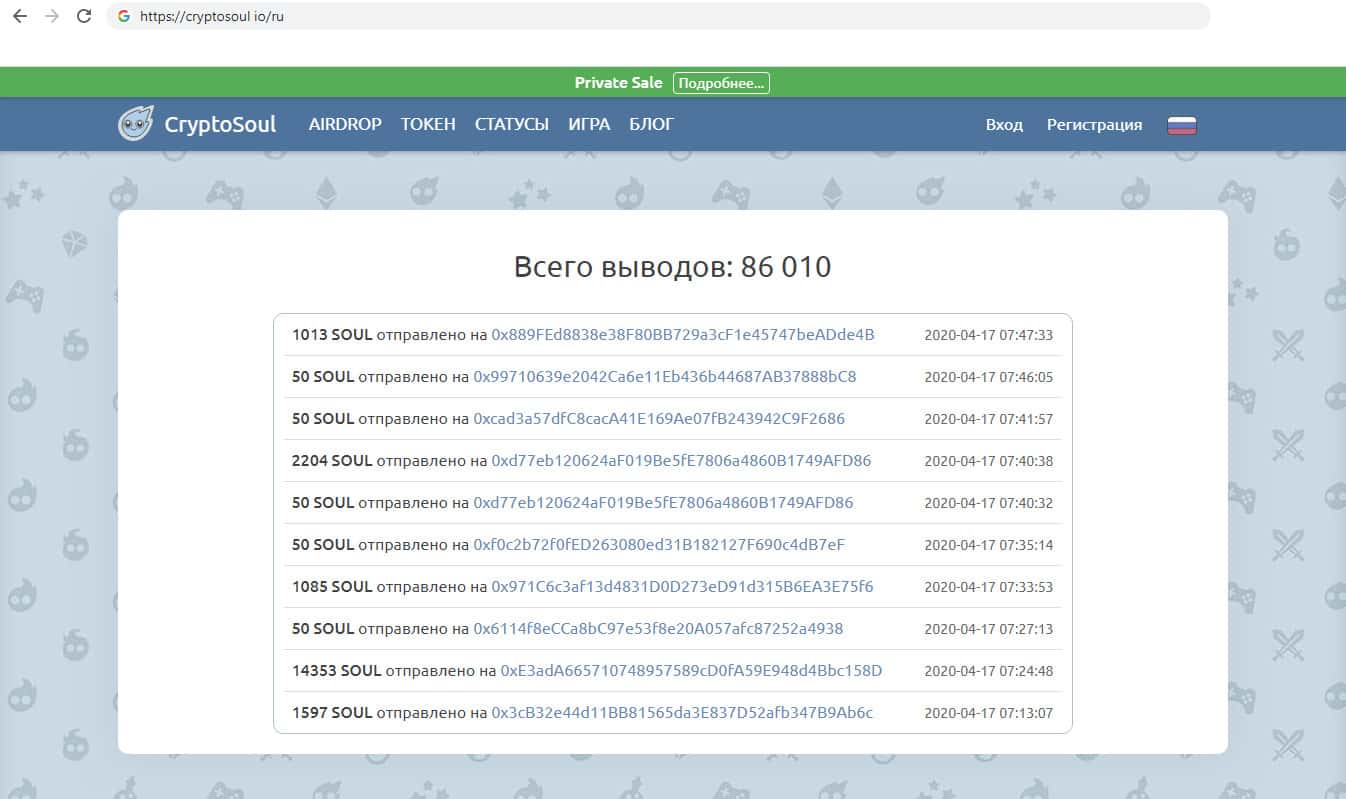Open address 0x3cB32e44d11BB81565da3E837D52afb347B9Ab6c
The width and height of the screenshot is (1346, 799).
pos(682,713)
